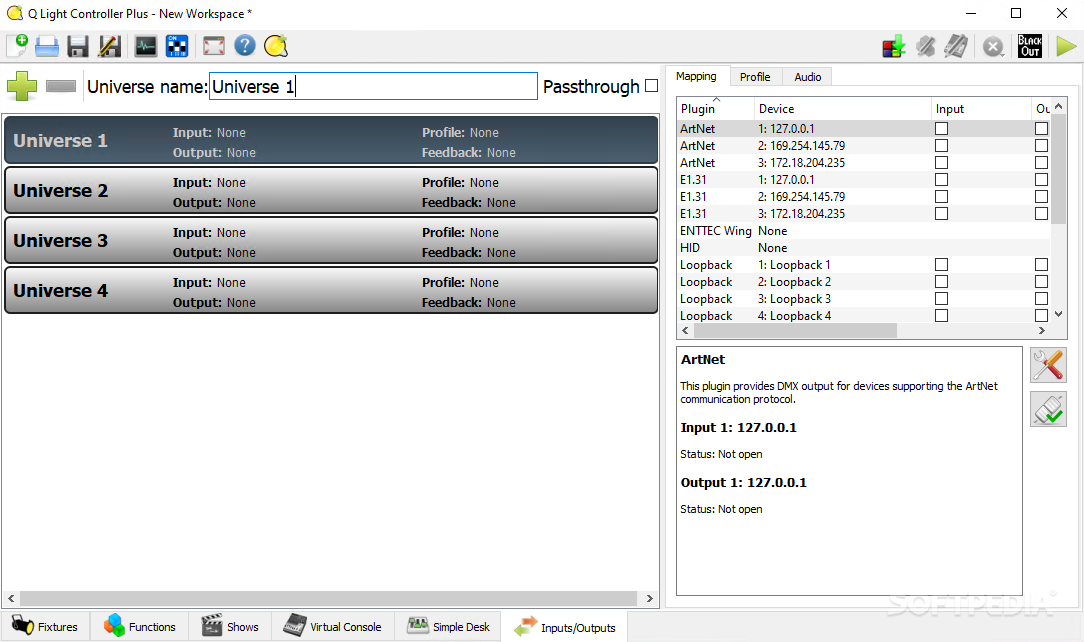The image size is (1084, 642).
Task: Enable output for ArtNet 1: 127.0.0.1
Action: [1041, 129]
